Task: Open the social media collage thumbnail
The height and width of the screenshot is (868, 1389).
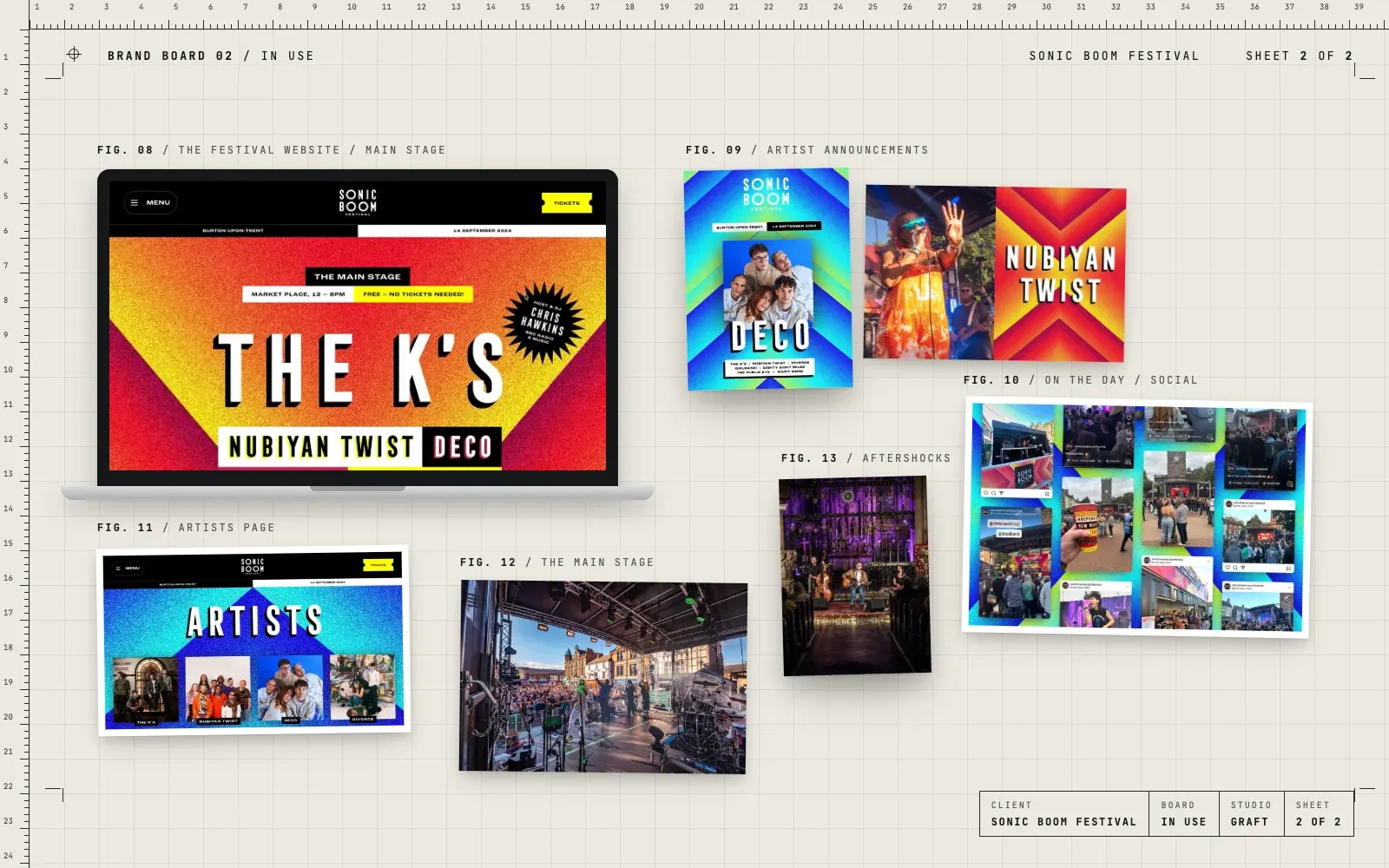Action: point(1137,517)
